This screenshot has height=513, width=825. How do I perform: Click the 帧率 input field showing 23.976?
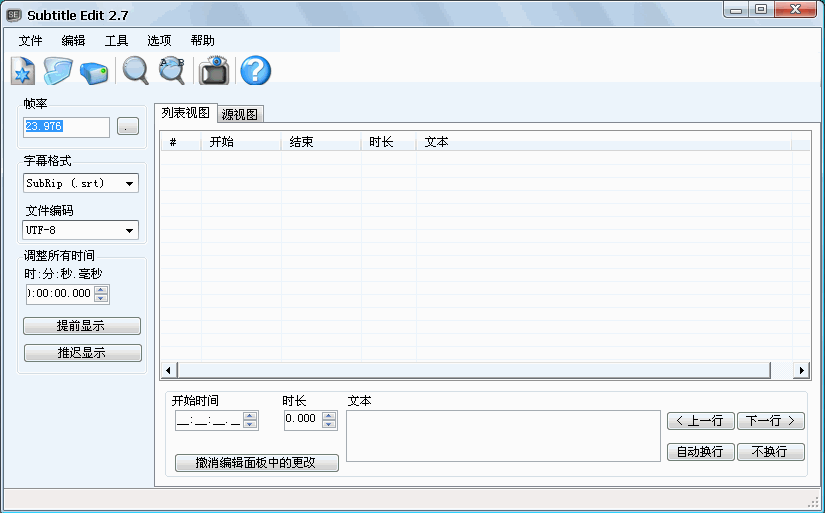tap(66, 127)
